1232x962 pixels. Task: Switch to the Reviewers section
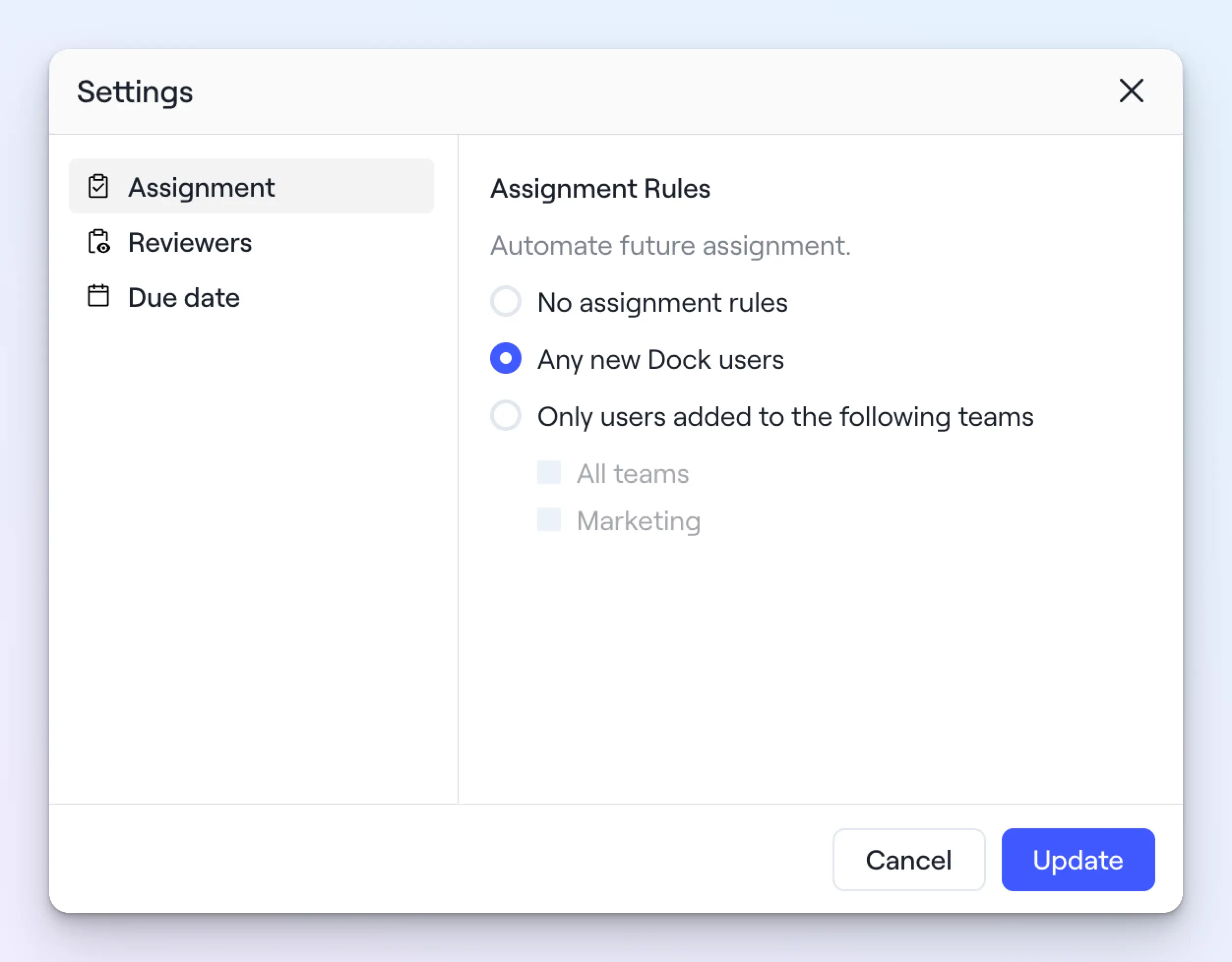pyautogui.click(x=189, y=242)
